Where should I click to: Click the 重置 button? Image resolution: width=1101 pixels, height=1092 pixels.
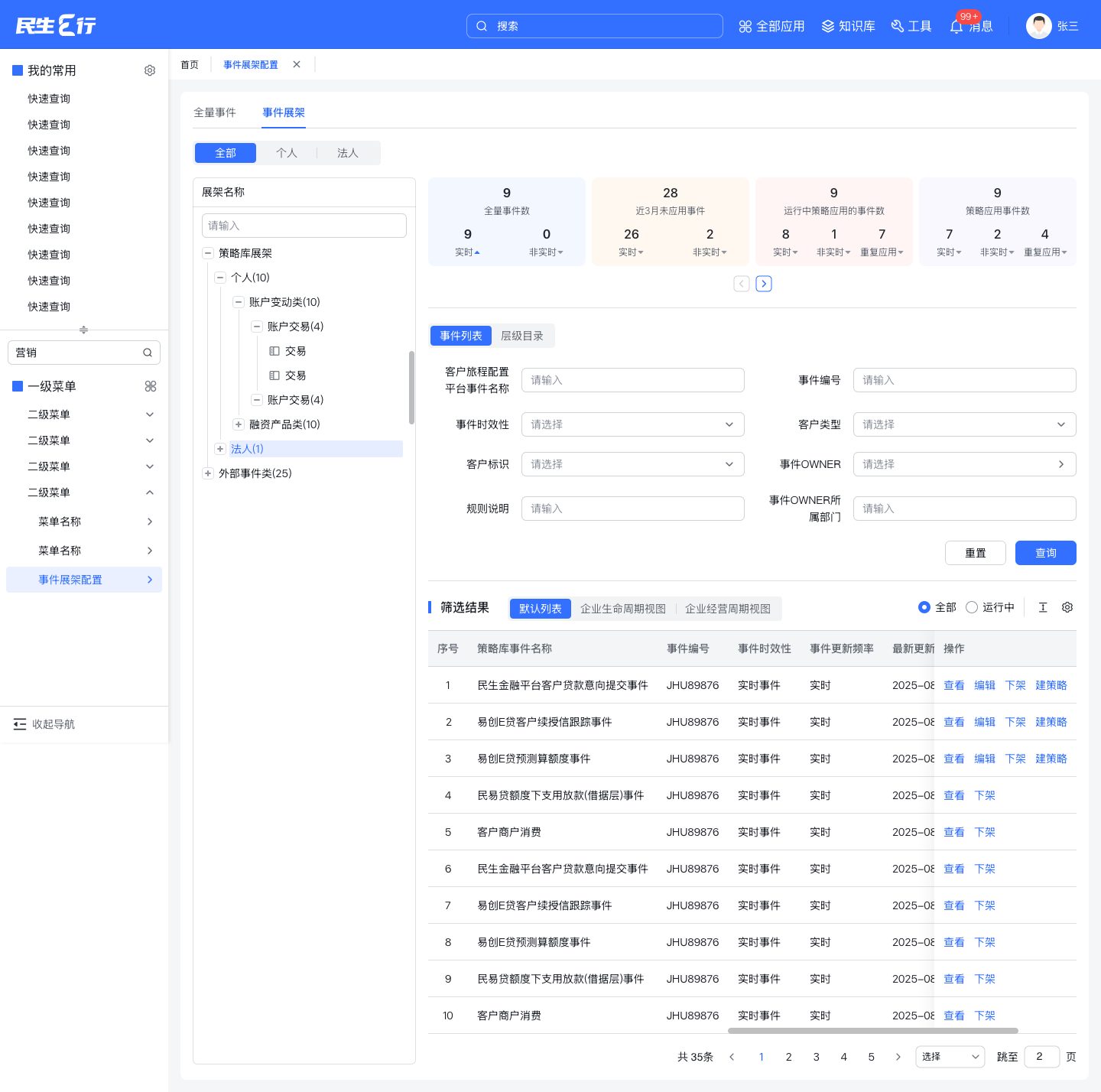976,553
